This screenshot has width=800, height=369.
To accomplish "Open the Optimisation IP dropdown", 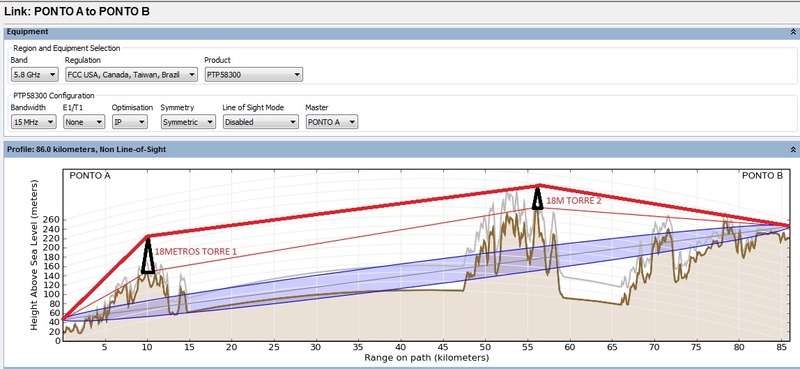I will click(130, 122).
